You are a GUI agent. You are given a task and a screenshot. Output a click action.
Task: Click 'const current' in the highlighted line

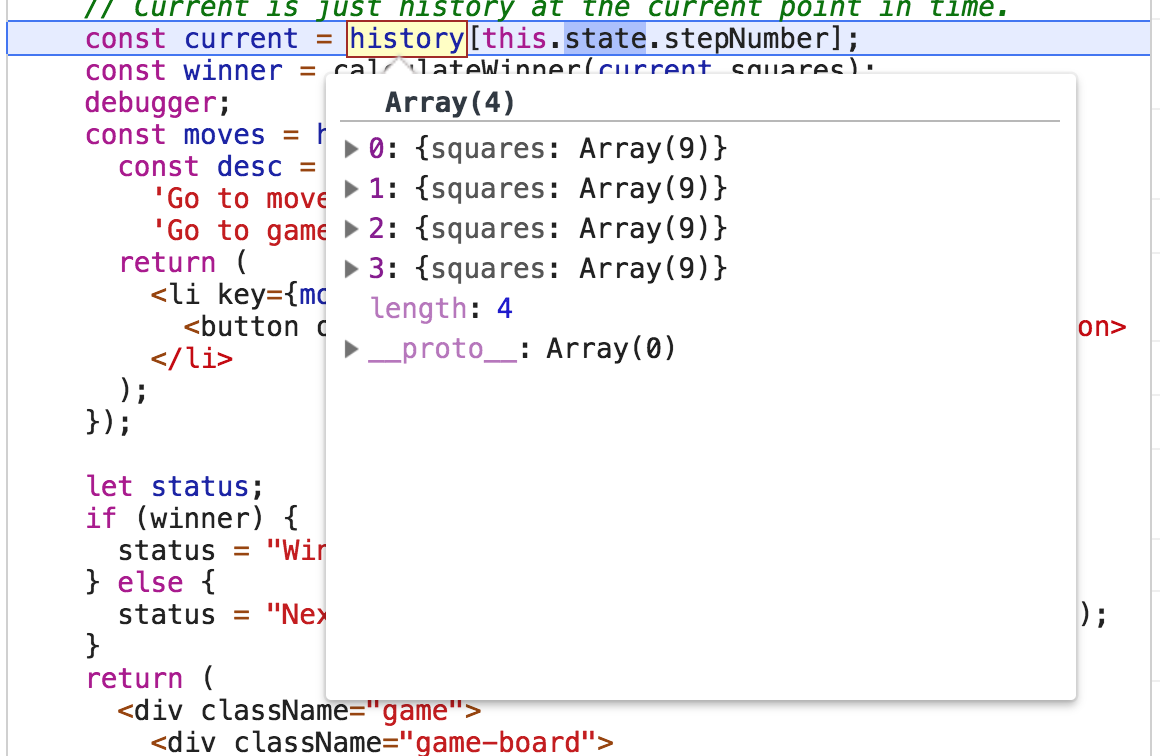point(192,38)
